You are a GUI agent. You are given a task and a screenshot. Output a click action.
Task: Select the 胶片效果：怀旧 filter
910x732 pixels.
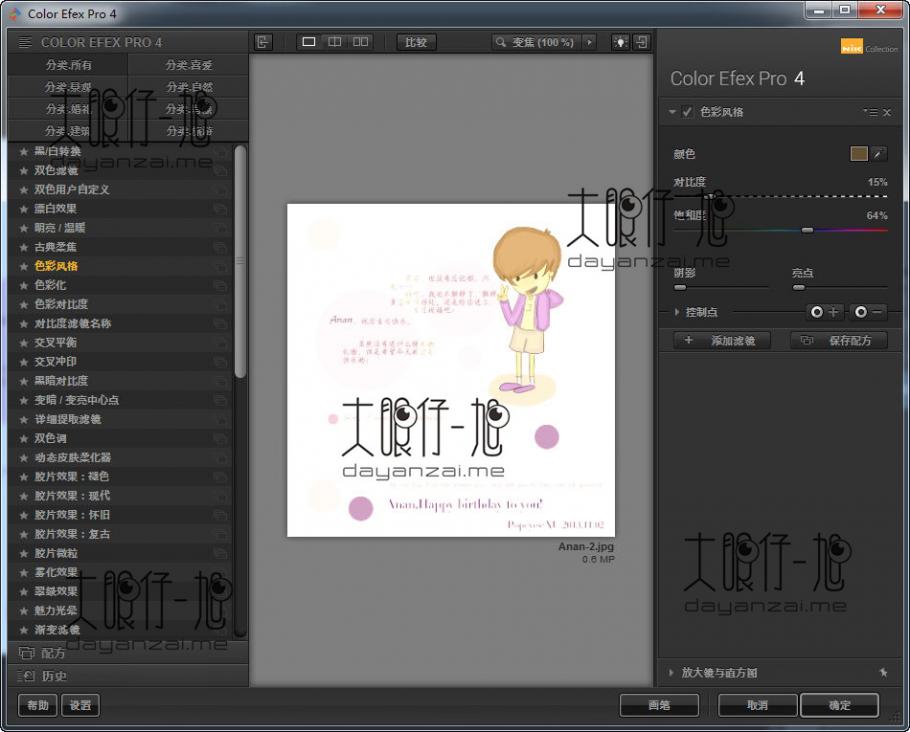pos(122,515)
